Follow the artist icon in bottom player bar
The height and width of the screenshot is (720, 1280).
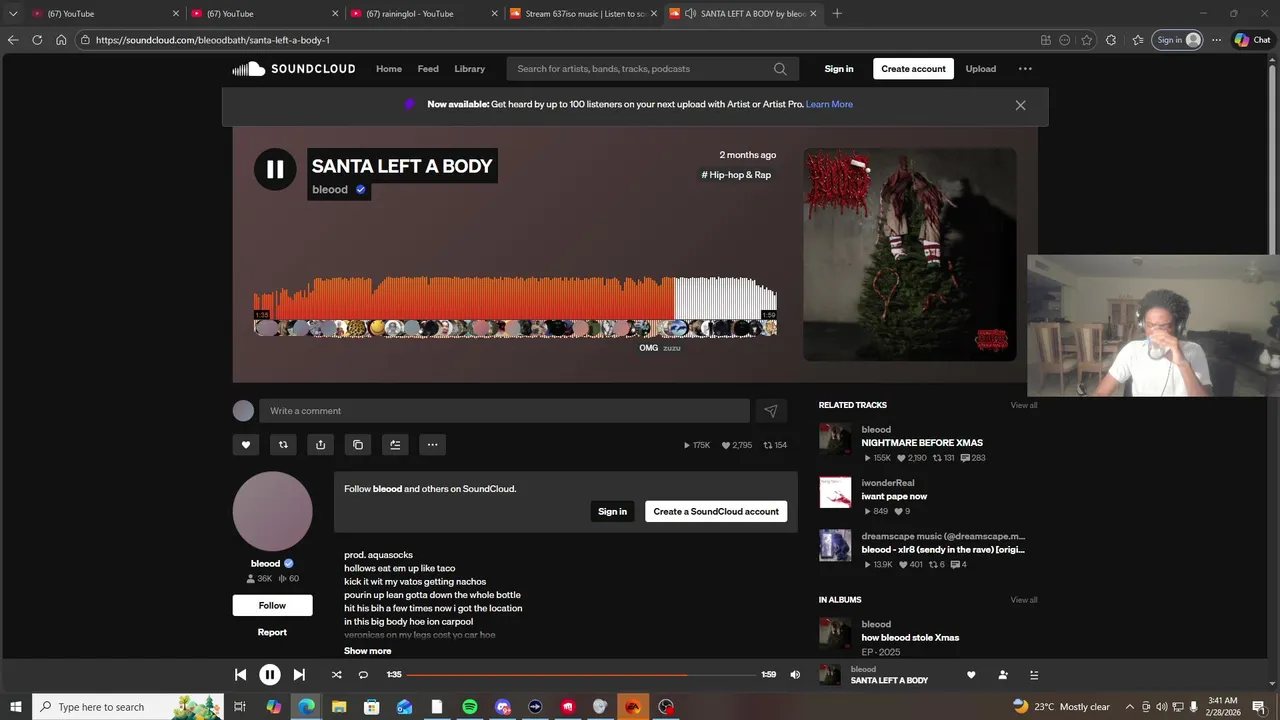[1003, 675]
